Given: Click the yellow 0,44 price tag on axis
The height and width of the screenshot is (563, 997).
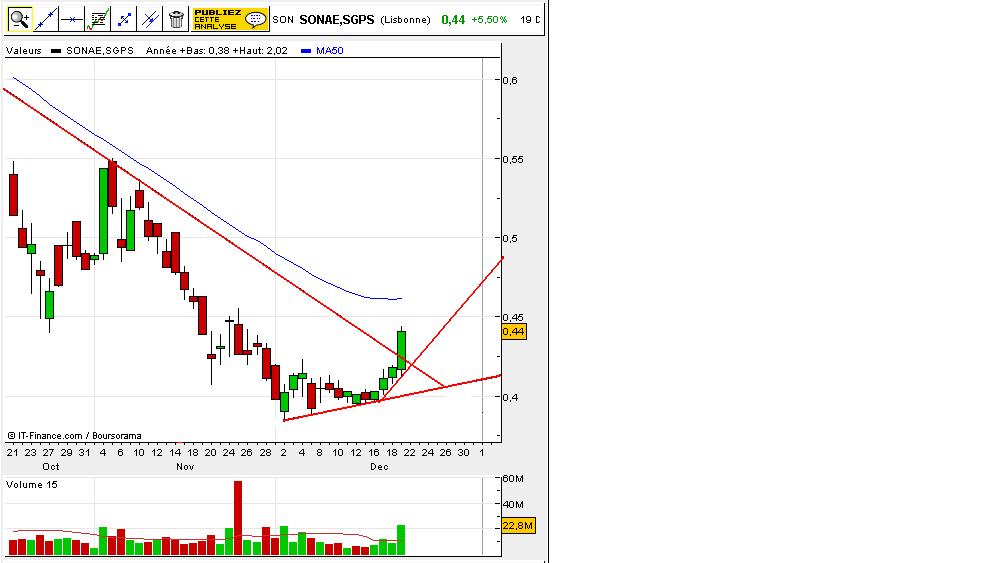Looking at the screenshot, I should (x=514, y=331).
